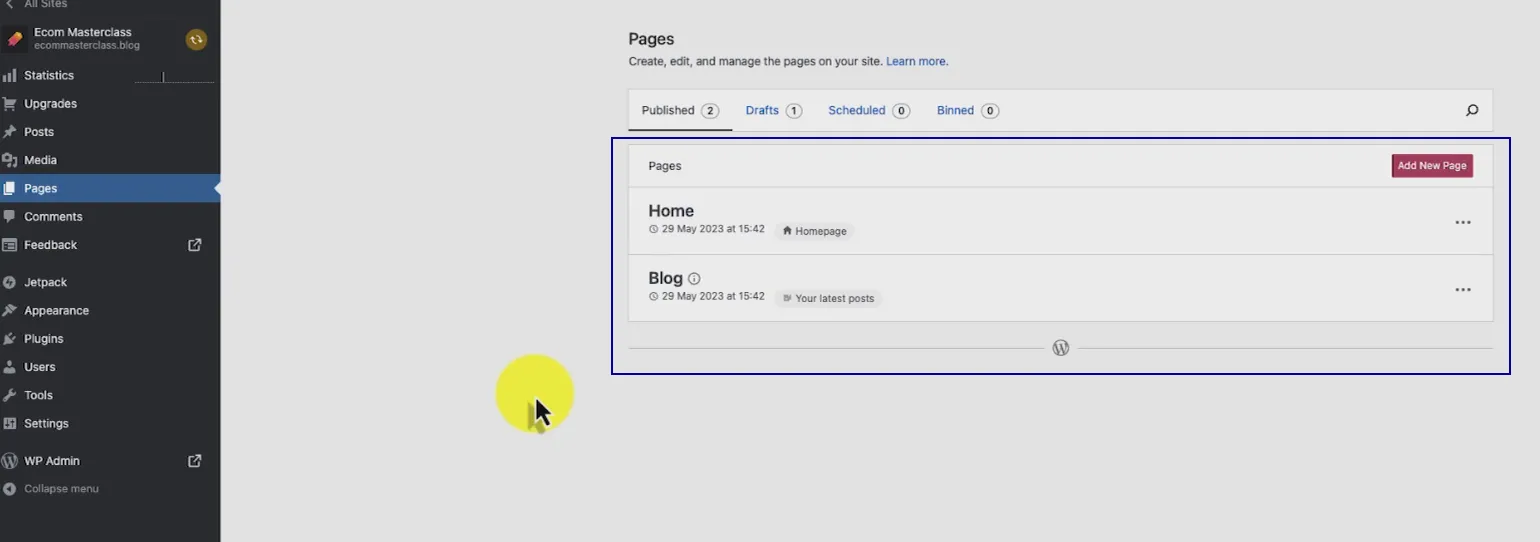Click the Posts pushpin icon
This screenshot has width=1540, height=542.
point(10,132)
